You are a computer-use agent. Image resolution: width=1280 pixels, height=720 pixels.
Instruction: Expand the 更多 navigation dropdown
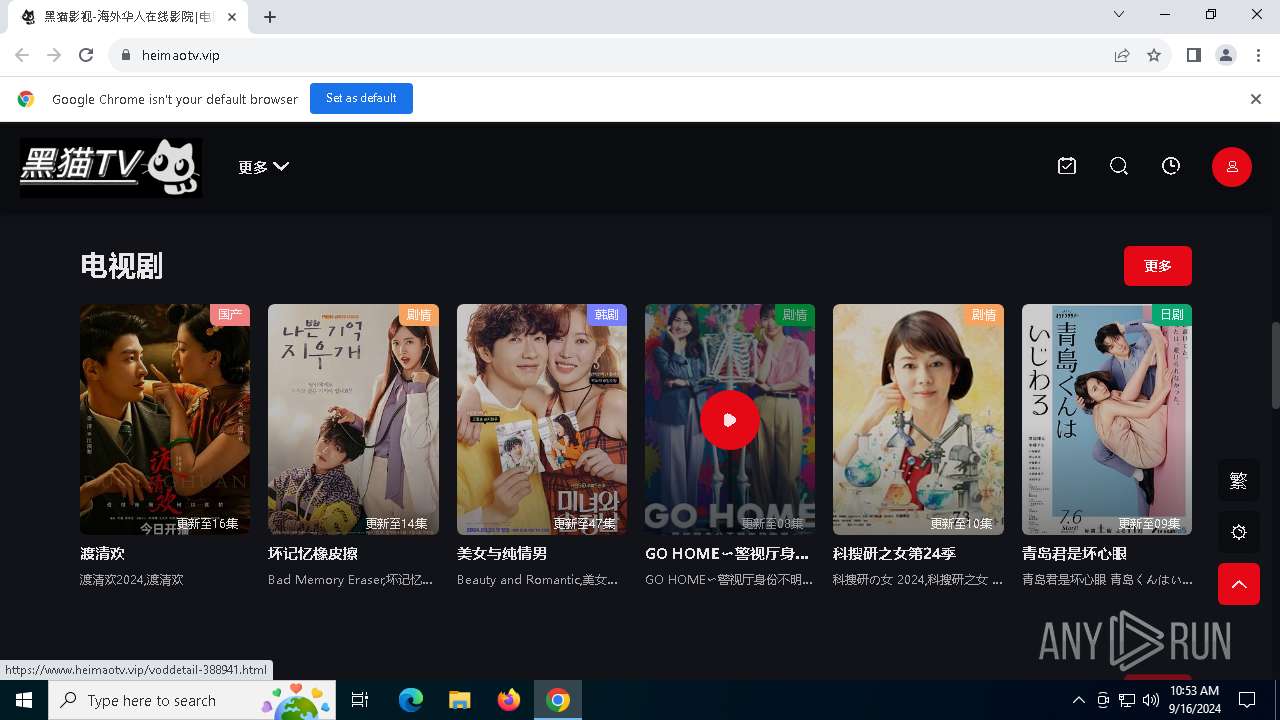pos(263,167)
